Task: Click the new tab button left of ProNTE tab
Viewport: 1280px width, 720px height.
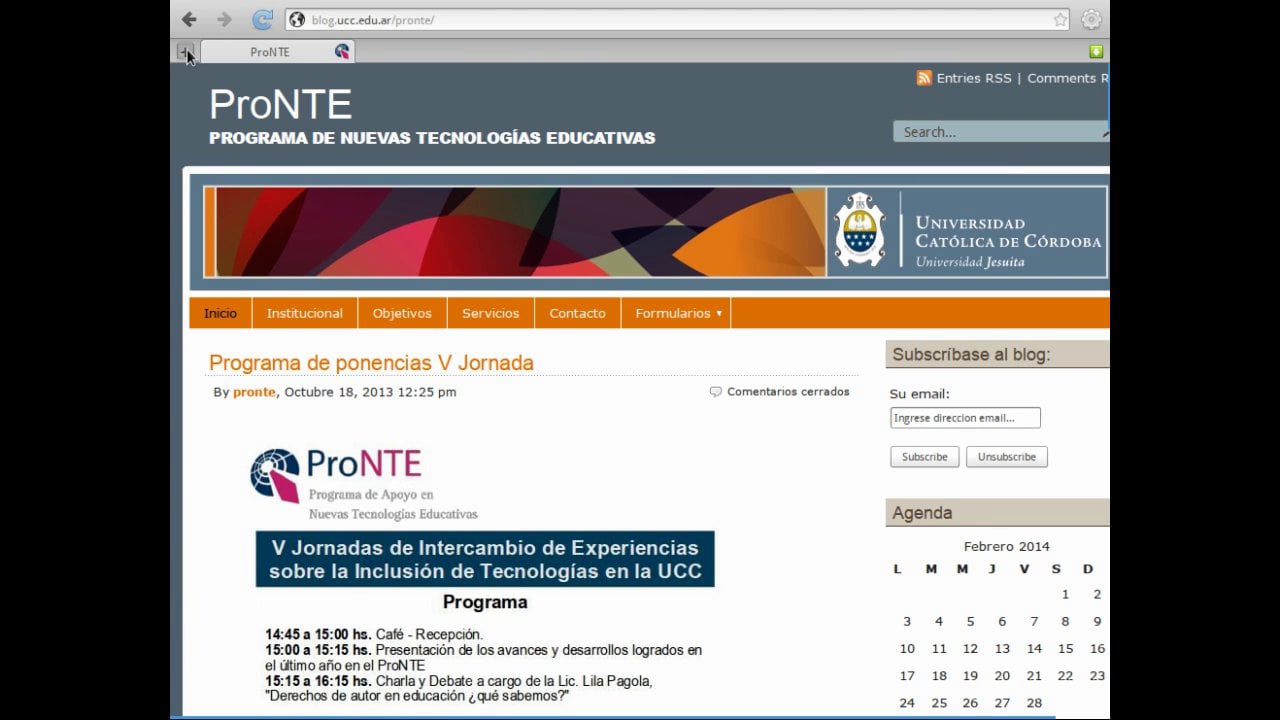Action: pyautogui.click(x=185, y=51)
